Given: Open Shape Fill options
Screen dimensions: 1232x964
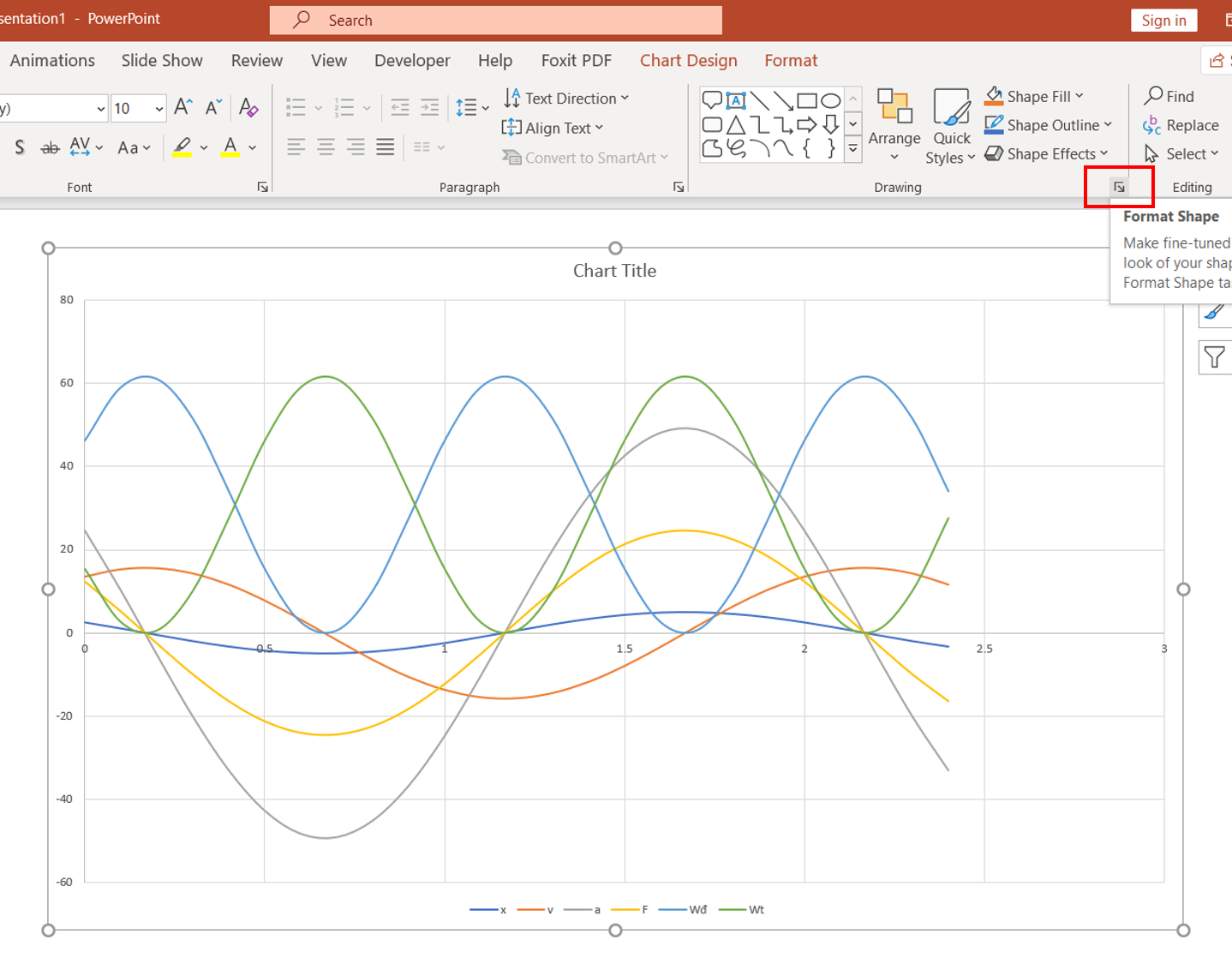Looking at the screenshot, I should tap(1034, 96).
